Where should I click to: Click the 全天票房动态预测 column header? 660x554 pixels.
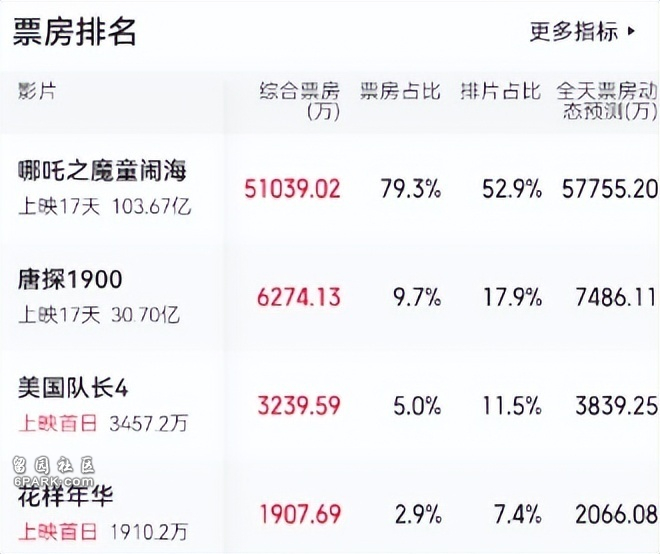(606, 100)
